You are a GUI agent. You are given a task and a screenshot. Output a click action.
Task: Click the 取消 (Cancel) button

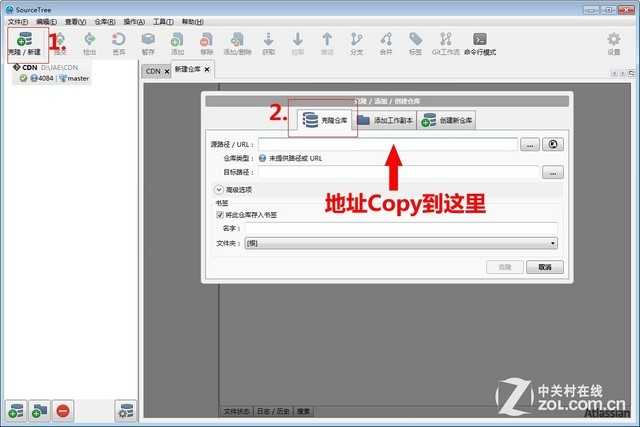tap(545, 267)
